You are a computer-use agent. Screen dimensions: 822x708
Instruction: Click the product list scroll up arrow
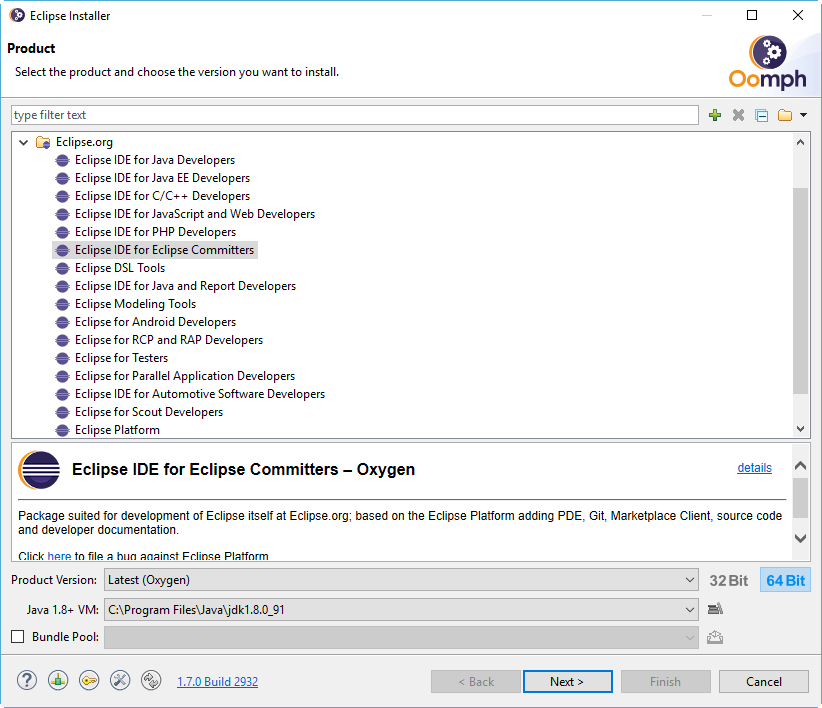(x=800, y=142)
